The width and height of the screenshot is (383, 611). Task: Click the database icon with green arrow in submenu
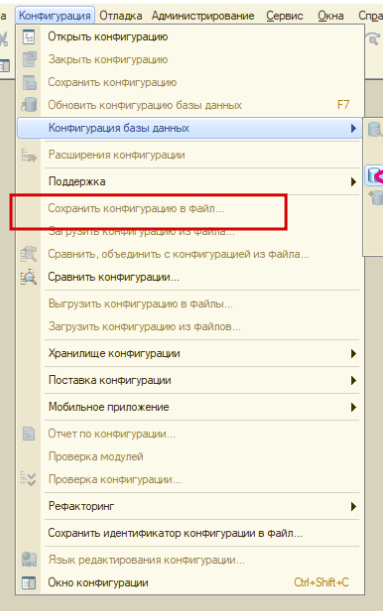pyautogui.click(x=376, y=197)
